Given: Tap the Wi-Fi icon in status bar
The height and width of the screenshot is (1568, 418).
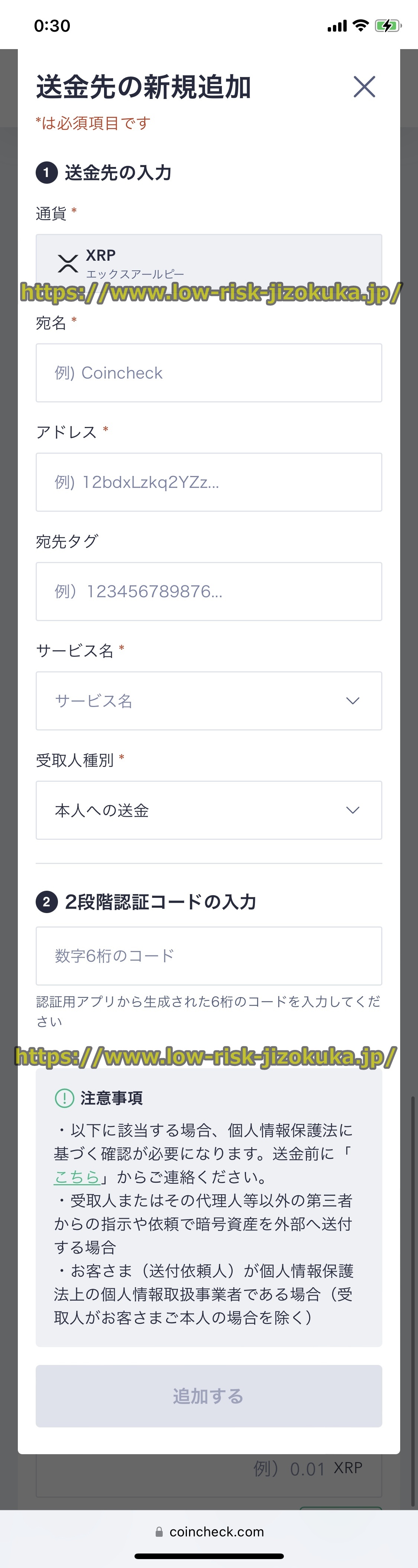Looking at the screenshot, I should (x=360, y=26).
